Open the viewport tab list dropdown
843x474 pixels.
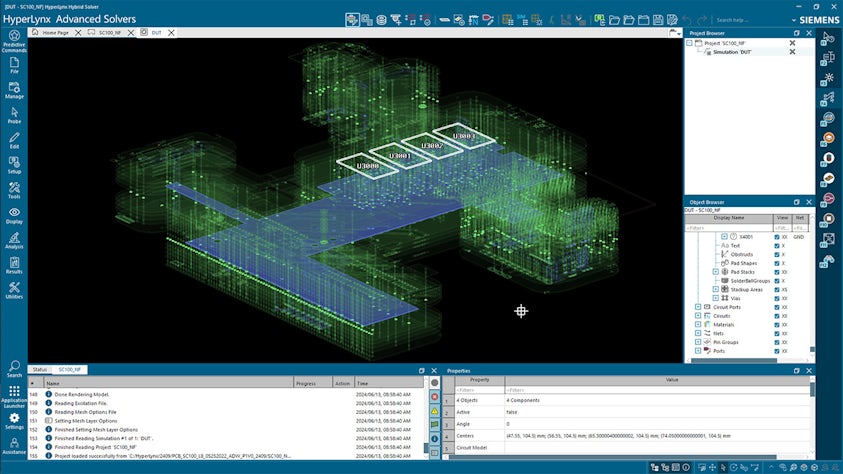[x=675, y=33]
